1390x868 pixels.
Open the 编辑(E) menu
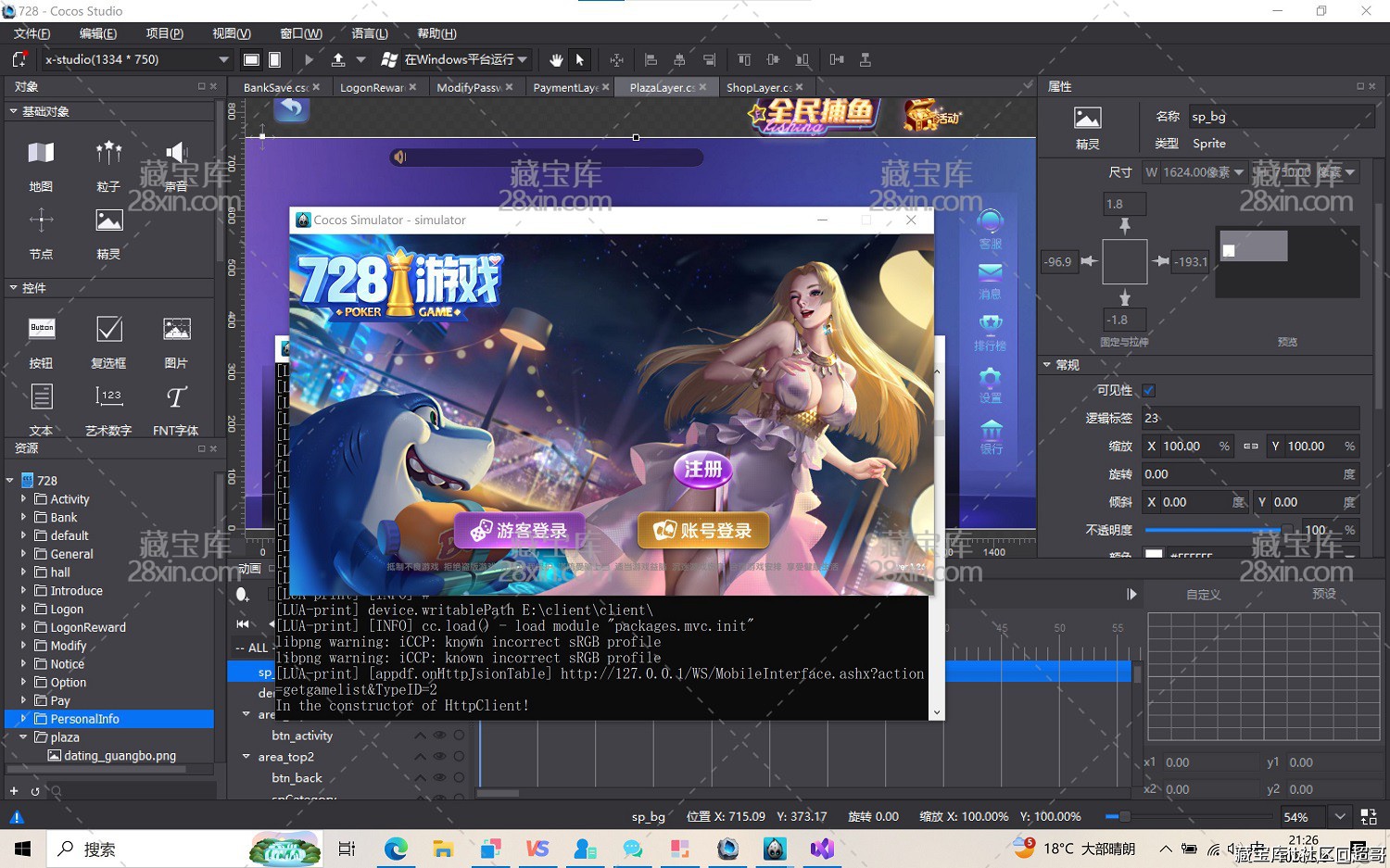coord(98,33)
